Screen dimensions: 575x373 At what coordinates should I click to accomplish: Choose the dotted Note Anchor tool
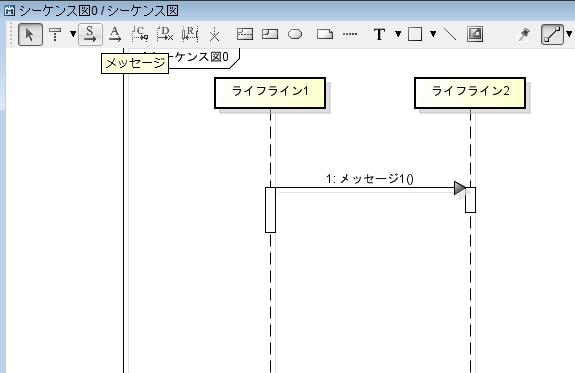click(350, 34)
